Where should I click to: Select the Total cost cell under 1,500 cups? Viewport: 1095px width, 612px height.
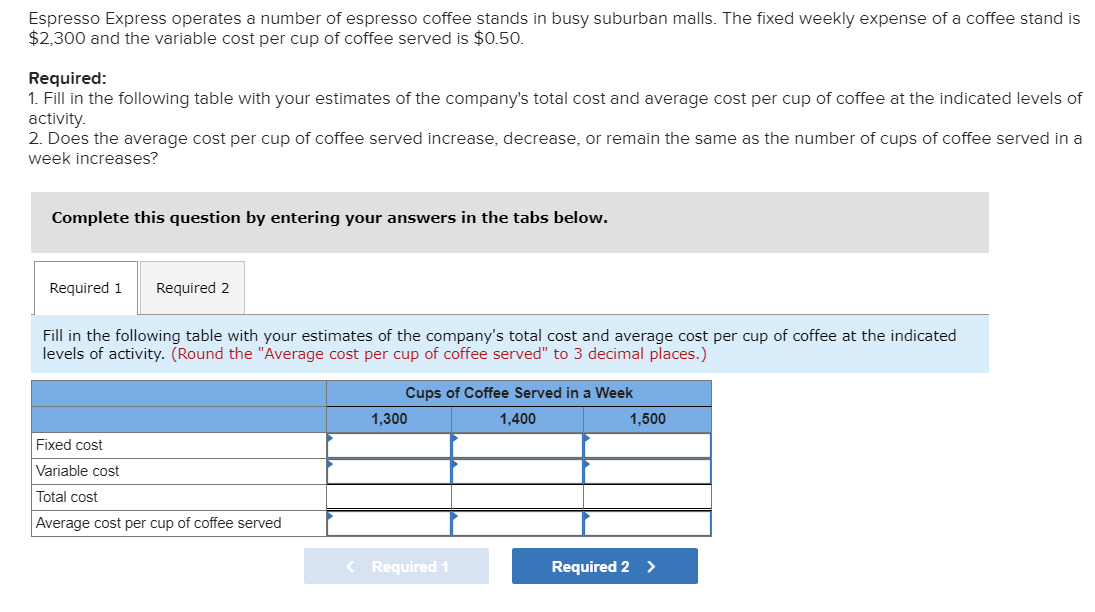point(647,496)
